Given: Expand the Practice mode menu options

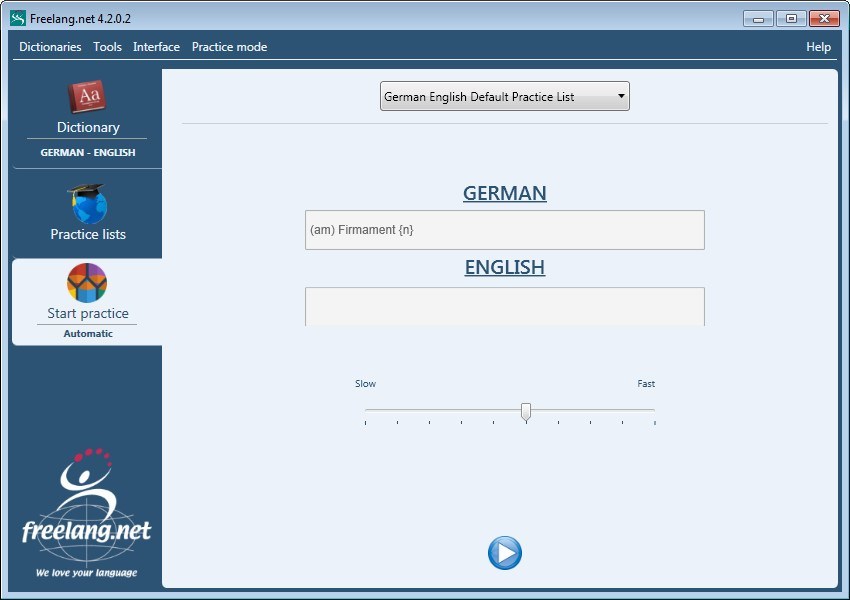Looking at the screenshot, I should pos(229,47).
